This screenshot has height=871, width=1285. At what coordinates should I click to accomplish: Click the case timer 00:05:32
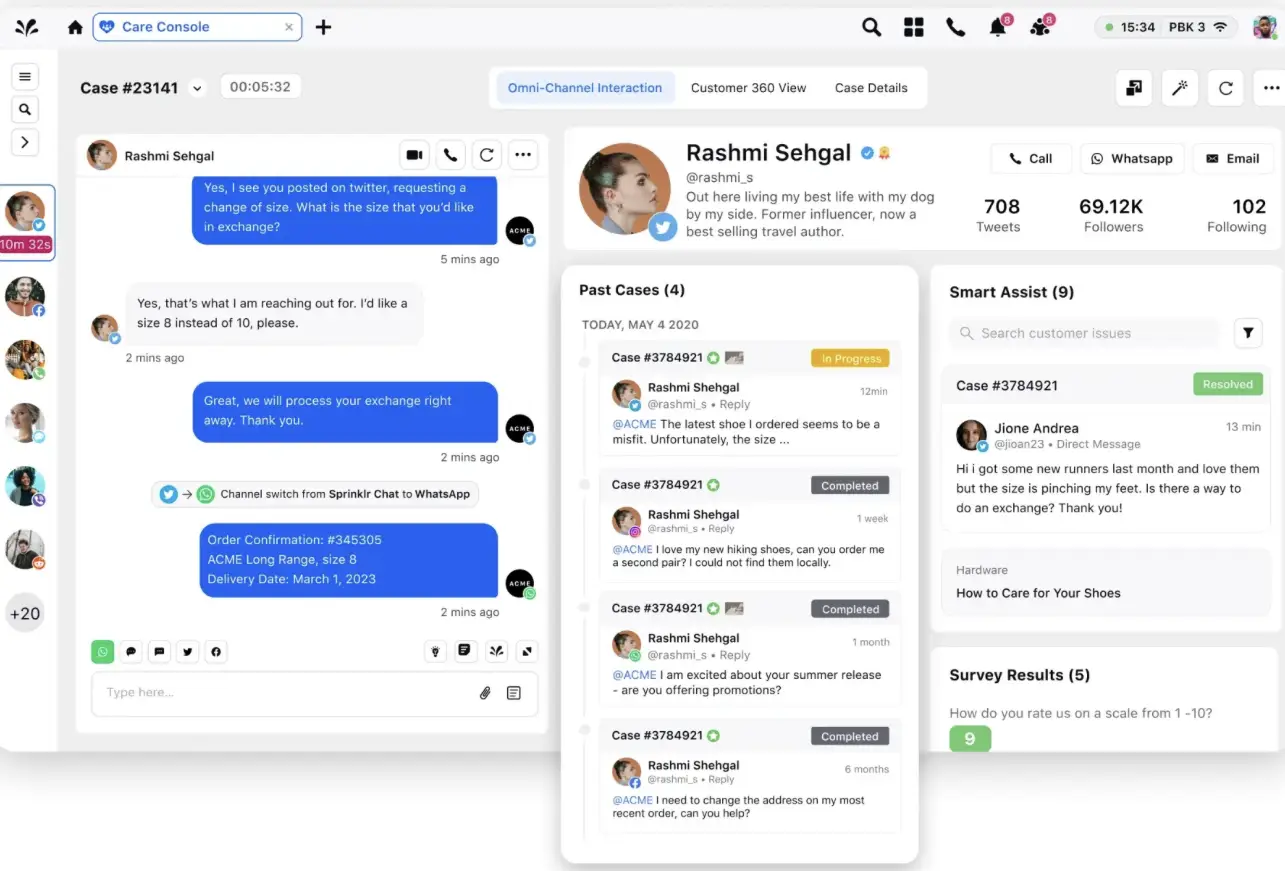pos(260,87)
